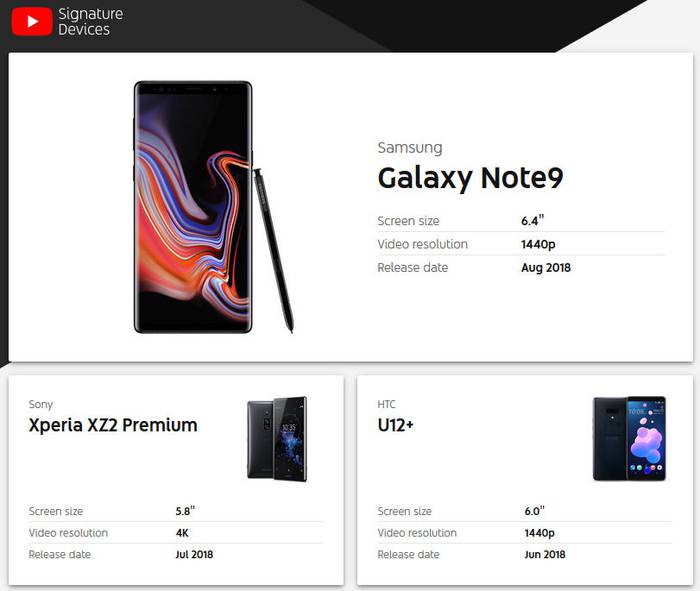
Task: Click the Jul 2018 release date
Action: 194,554
